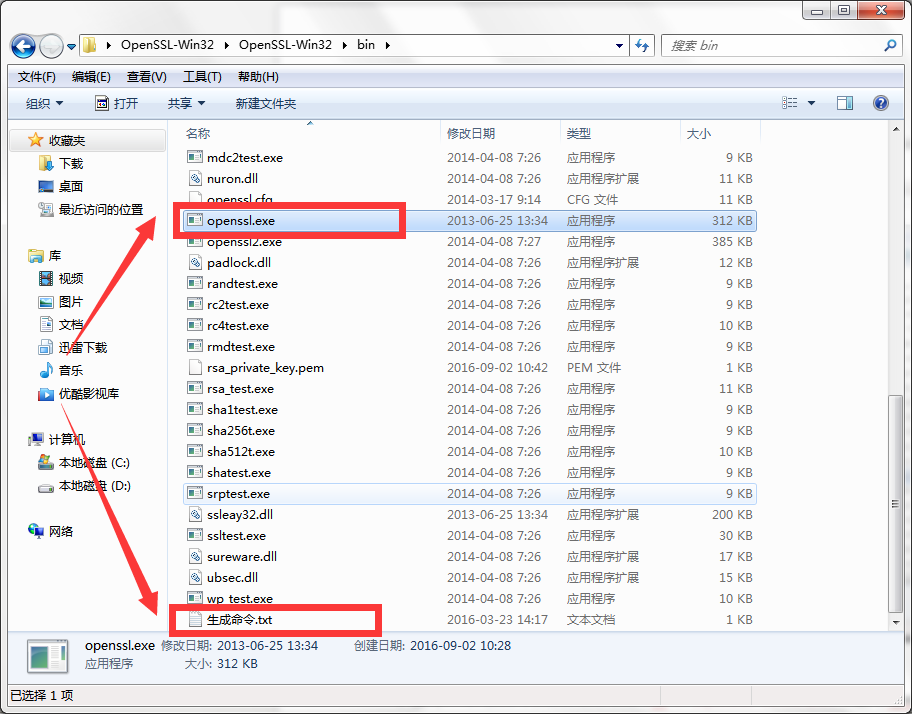This screenshot has width=912, height=714.
Task: Click the 打开 toolbar button
Action: click(117, 104)
